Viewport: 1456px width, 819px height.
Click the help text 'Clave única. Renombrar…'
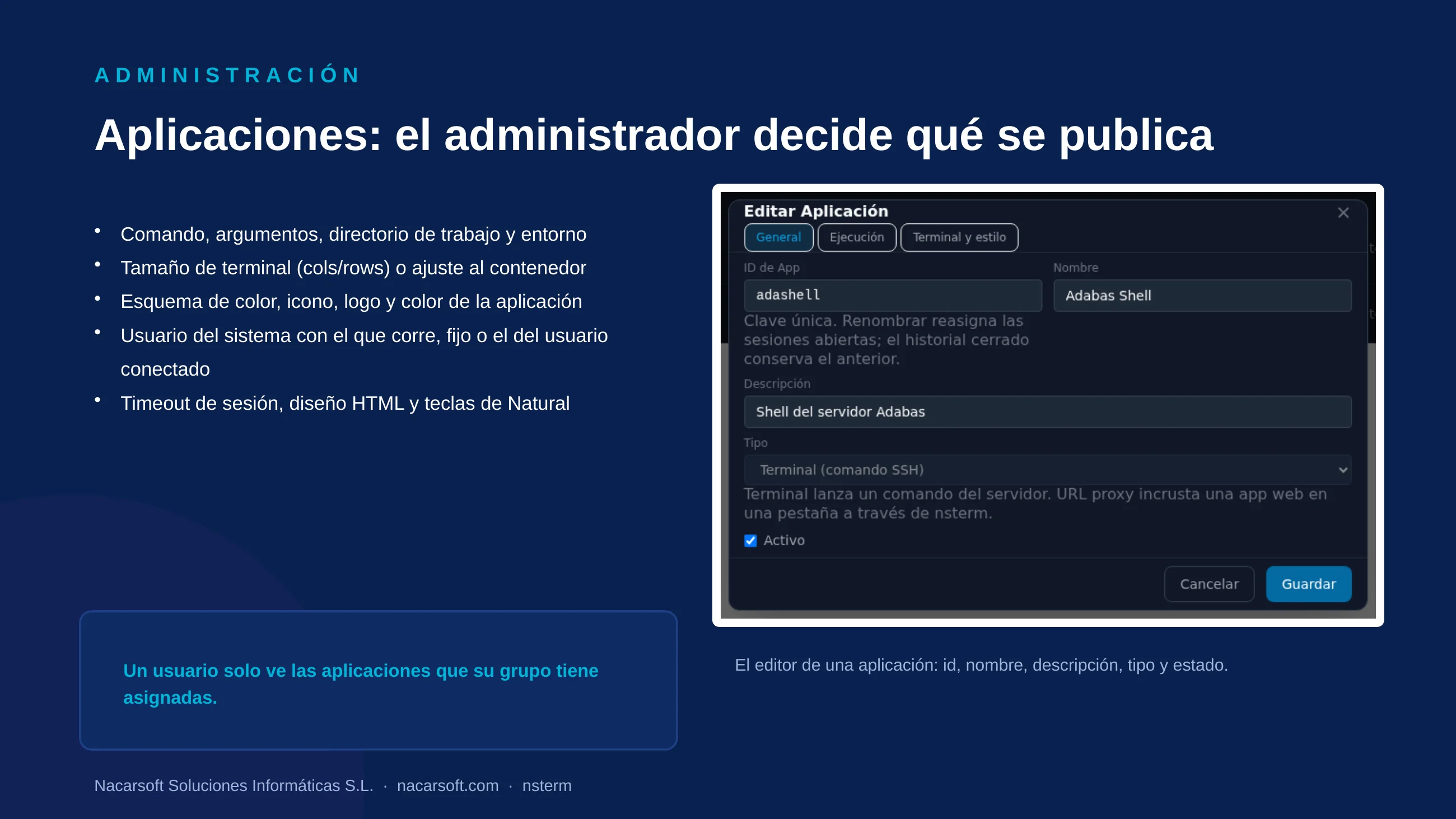[x=886, y=340]
